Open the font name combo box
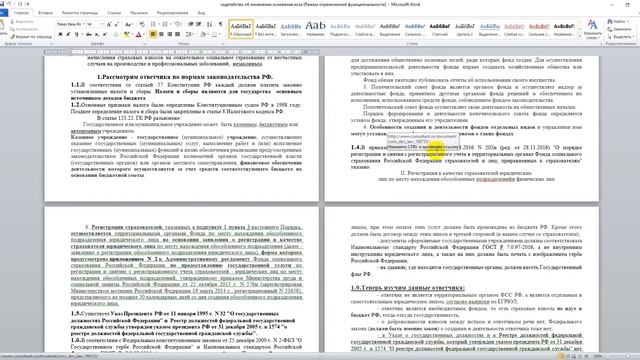Screen dimensions: 640x360 pyautogui.click(x=70, y=24)
